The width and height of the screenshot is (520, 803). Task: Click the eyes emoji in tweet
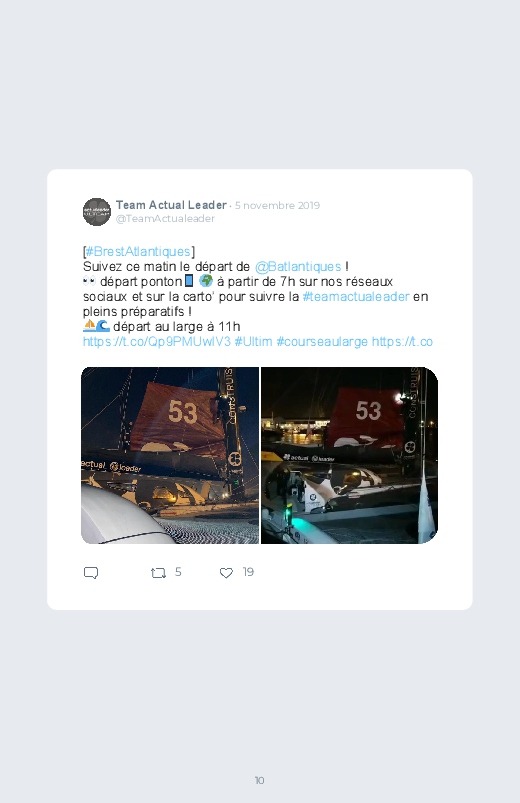coord(89,281)
